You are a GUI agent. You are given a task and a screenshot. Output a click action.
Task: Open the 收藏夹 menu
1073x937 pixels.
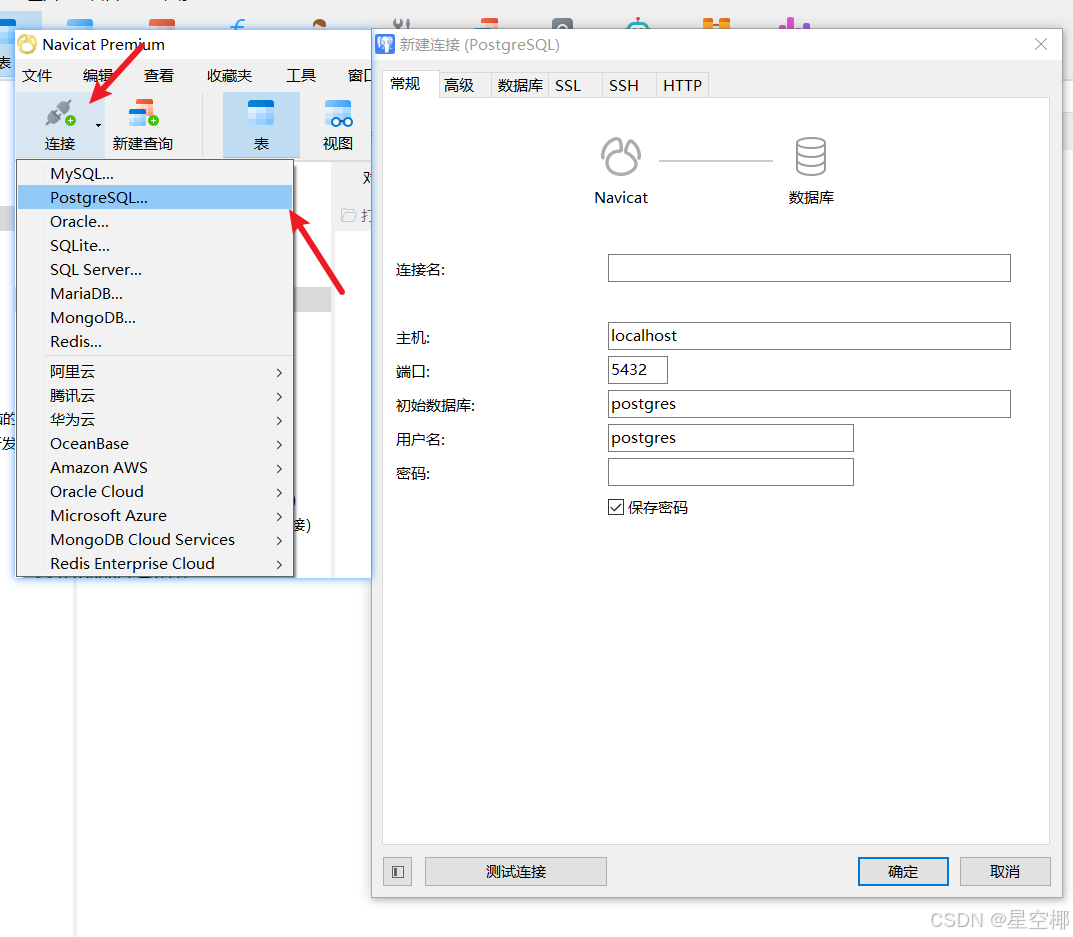229,75
